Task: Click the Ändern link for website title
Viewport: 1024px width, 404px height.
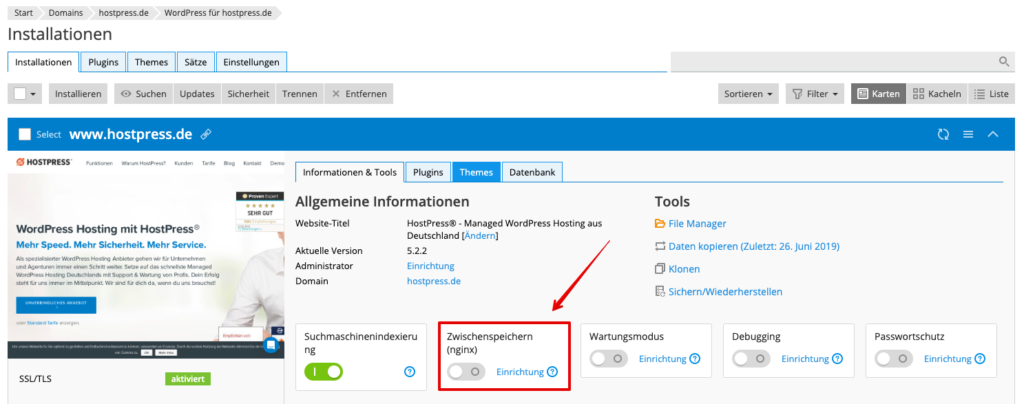Action: [x=480, y=236]
